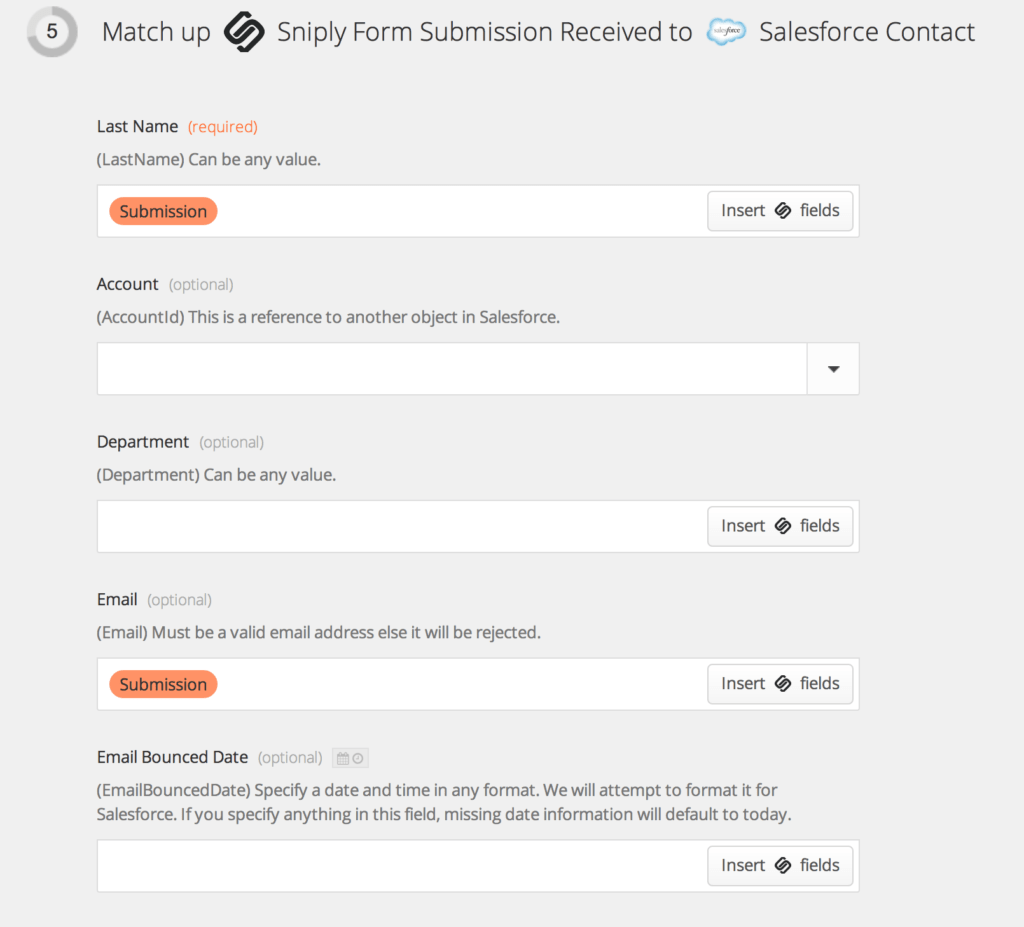Click the Email Bounced Date input field

click(x=400, y=866)
